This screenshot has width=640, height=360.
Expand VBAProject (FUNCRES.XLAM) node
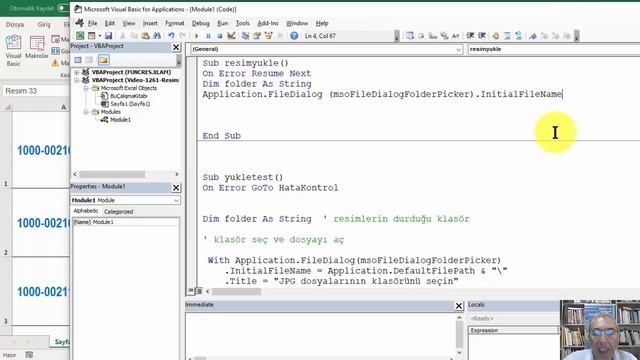tap(76, 72)
